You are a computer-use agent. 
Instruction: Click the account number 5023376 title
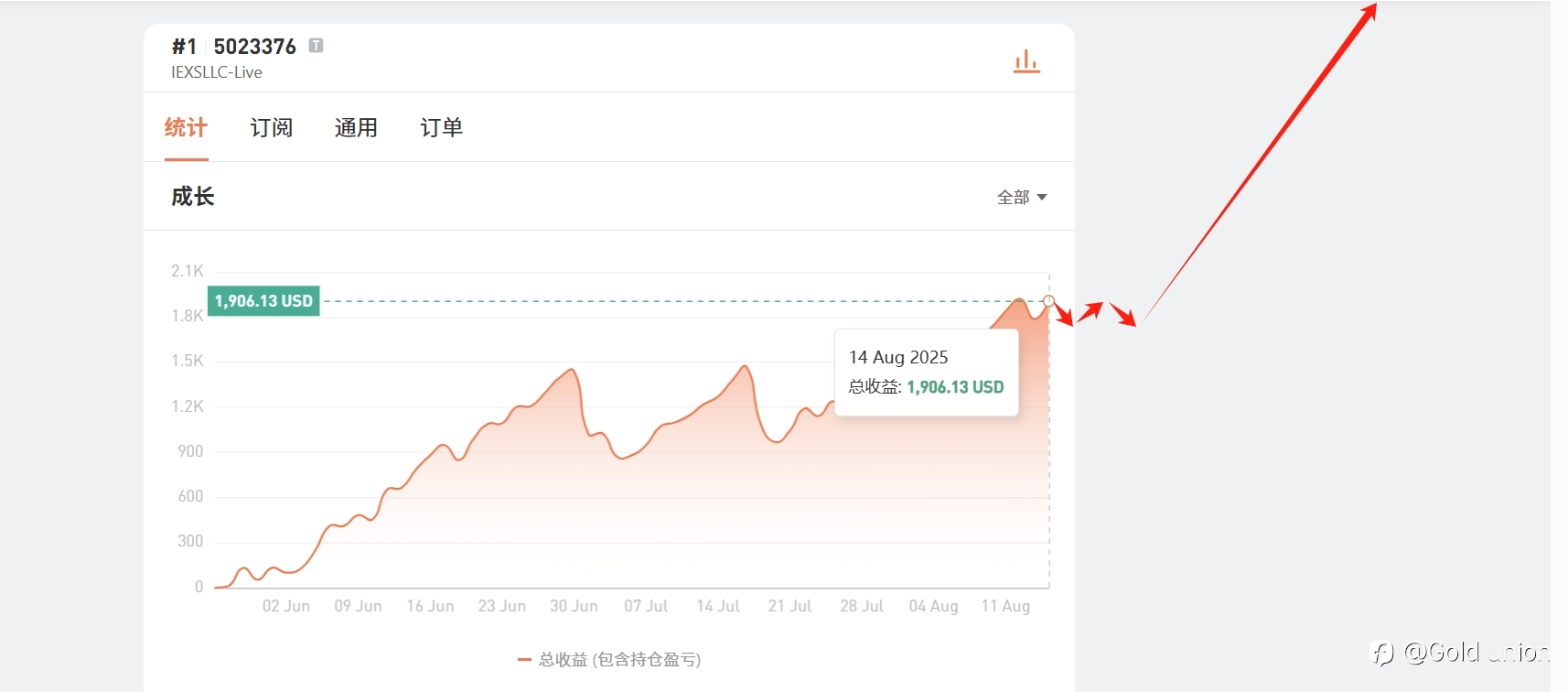[x=254, y=47]
